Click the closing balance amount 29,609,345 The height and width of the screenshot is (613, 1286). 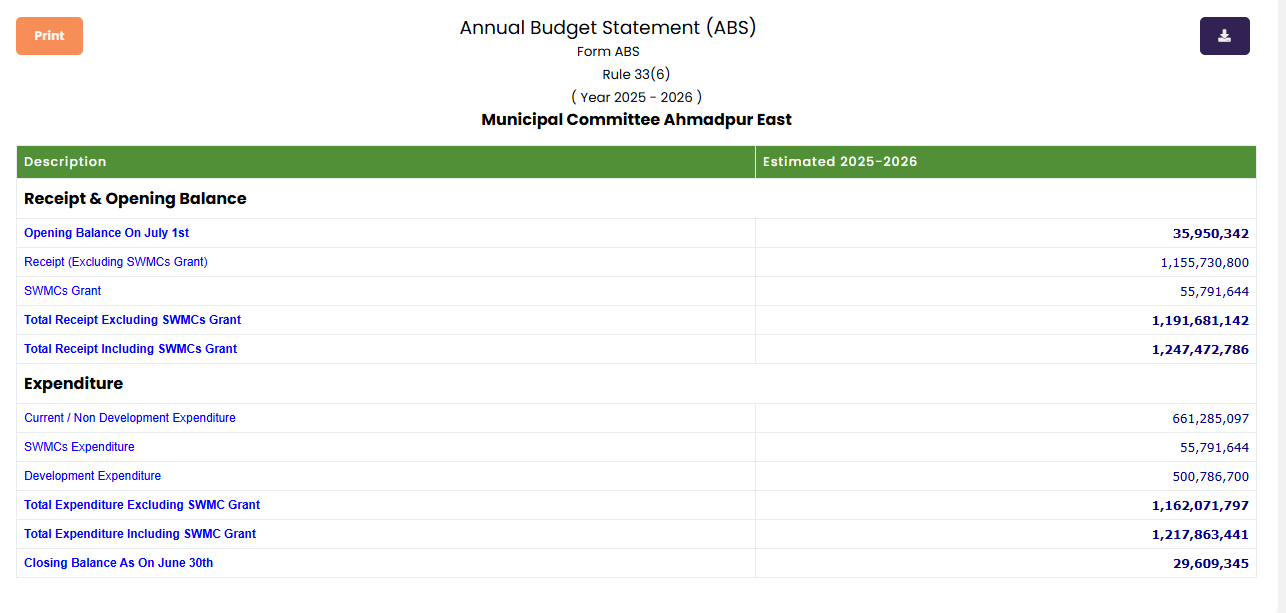pyautogui.click(x=1210, y=564)
